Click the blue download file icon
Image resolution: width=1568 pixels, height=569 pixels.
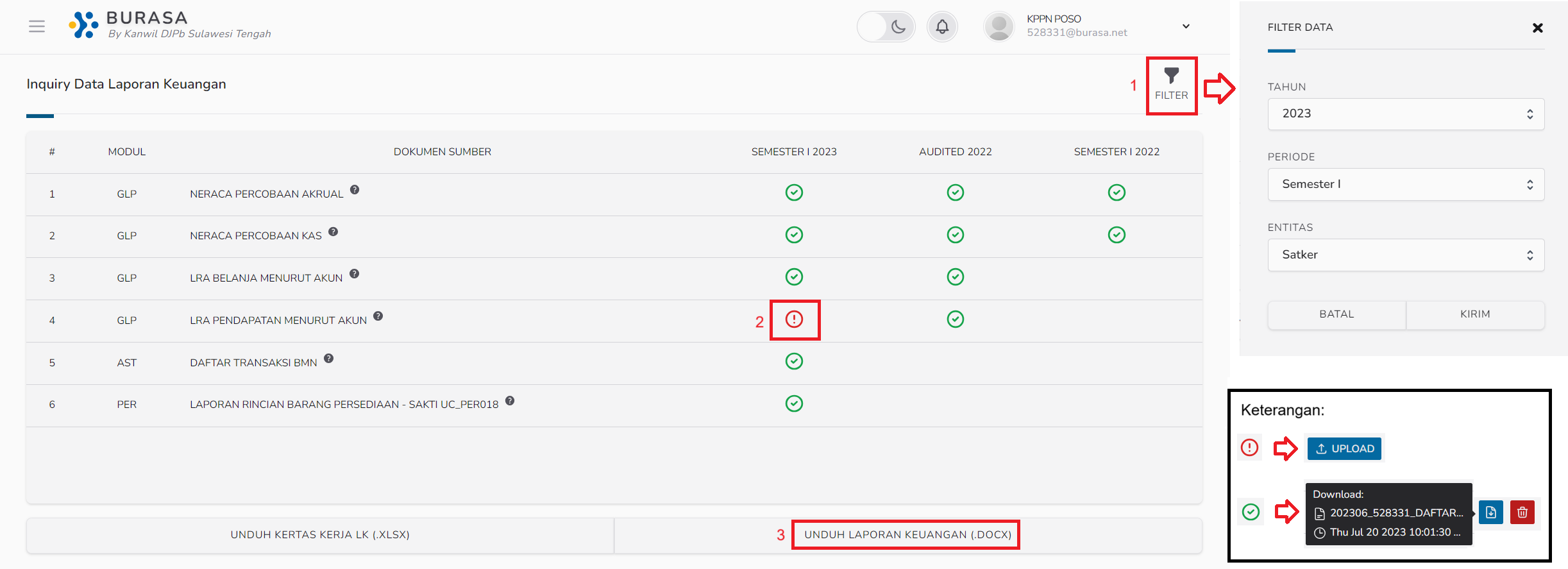[x=1490, y=513]
